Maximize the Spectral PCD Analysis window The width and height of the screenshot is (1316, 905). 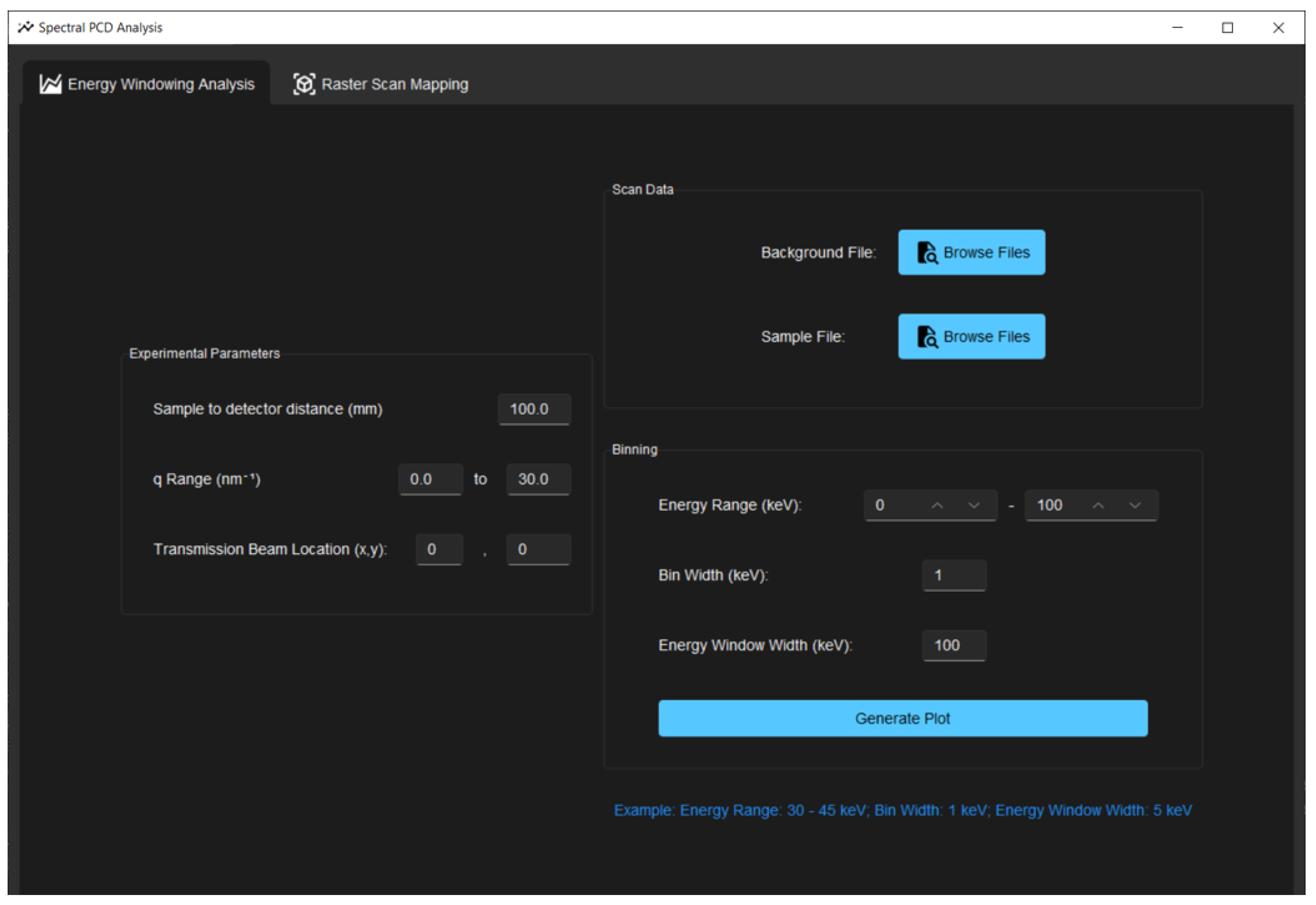pos(1227,27)
